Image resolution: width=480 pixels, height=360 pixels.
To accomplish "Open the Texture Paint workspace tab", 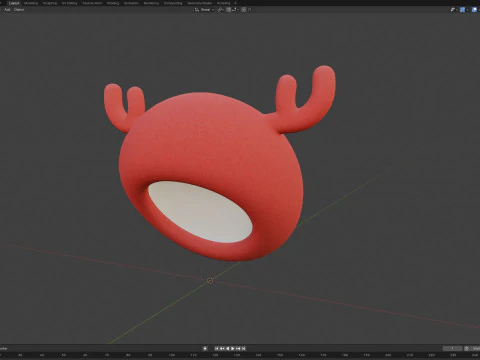I will pyautogui.click(x=92, y=3).
